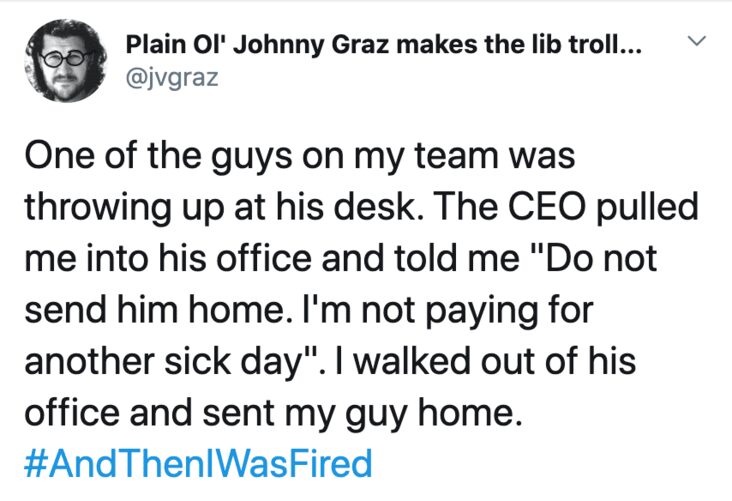Open the tweet options chevron menu
The height and width of the screenshot is (501, 732).
coord(697,41)
